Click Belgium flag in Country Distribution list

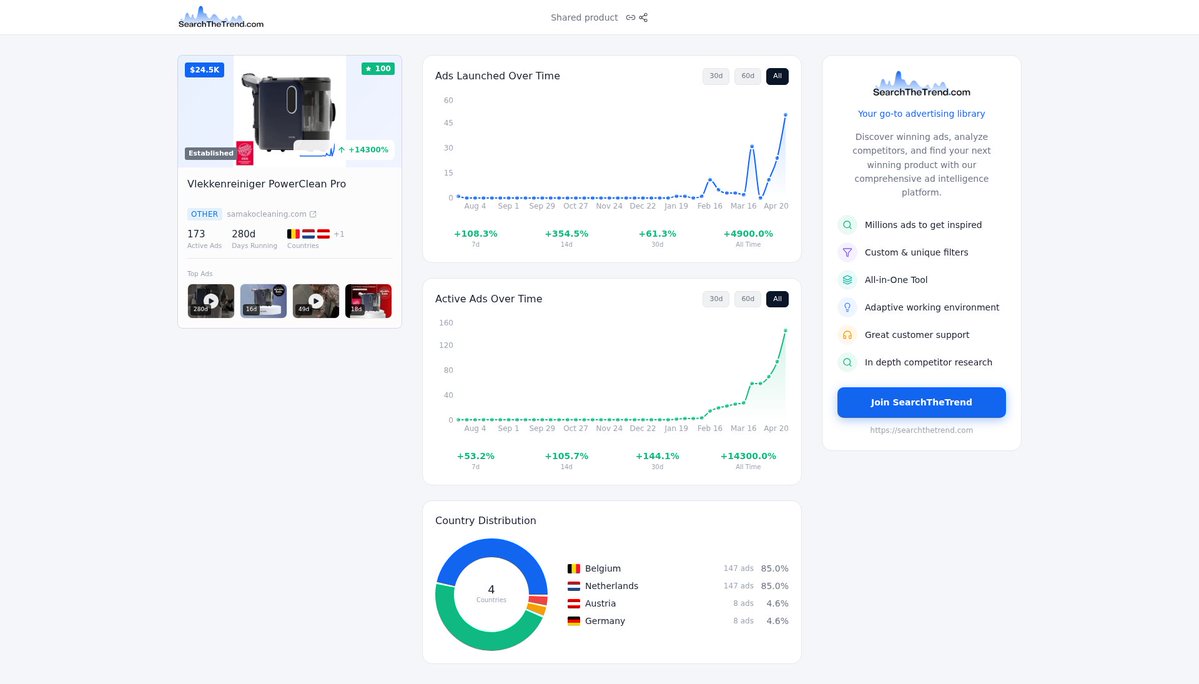point(574,569)
